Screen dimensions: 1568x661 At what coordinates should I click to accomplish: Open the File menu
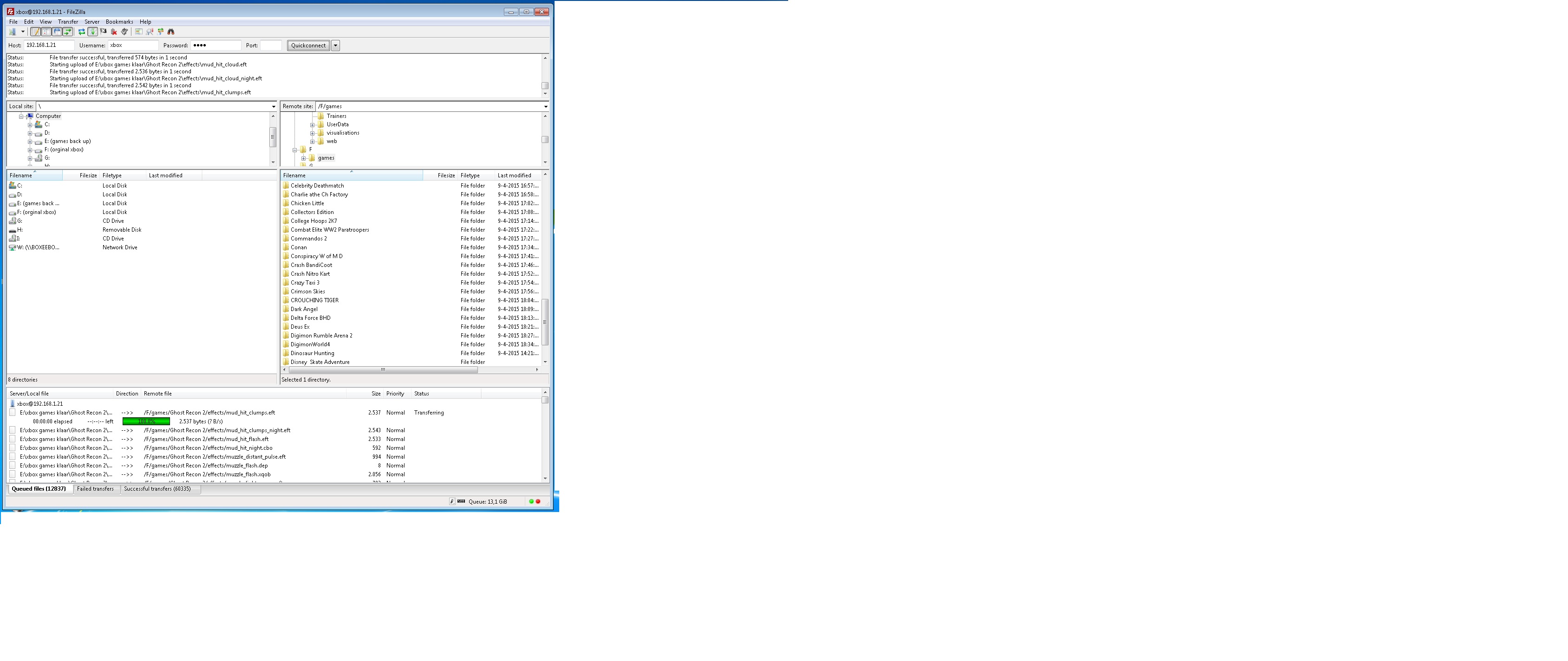point(13,22)
